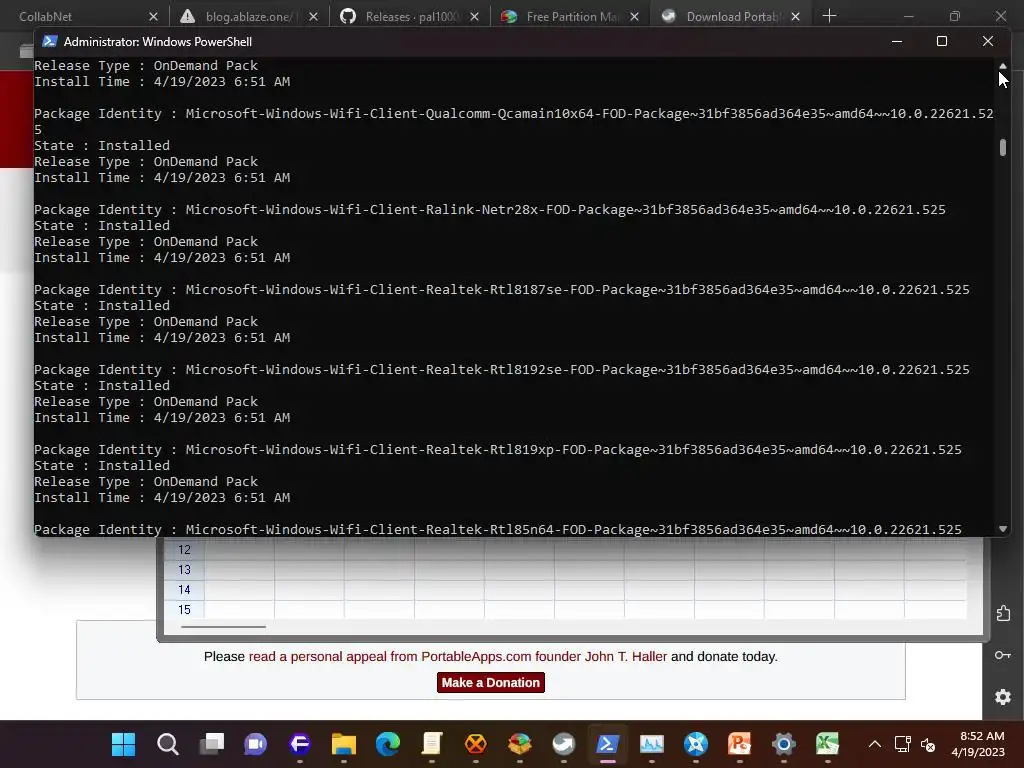Open the orange crossed-circle app on taskbar
The height and width of the screenshot is (768, 1024).
[x=475, y=744]
